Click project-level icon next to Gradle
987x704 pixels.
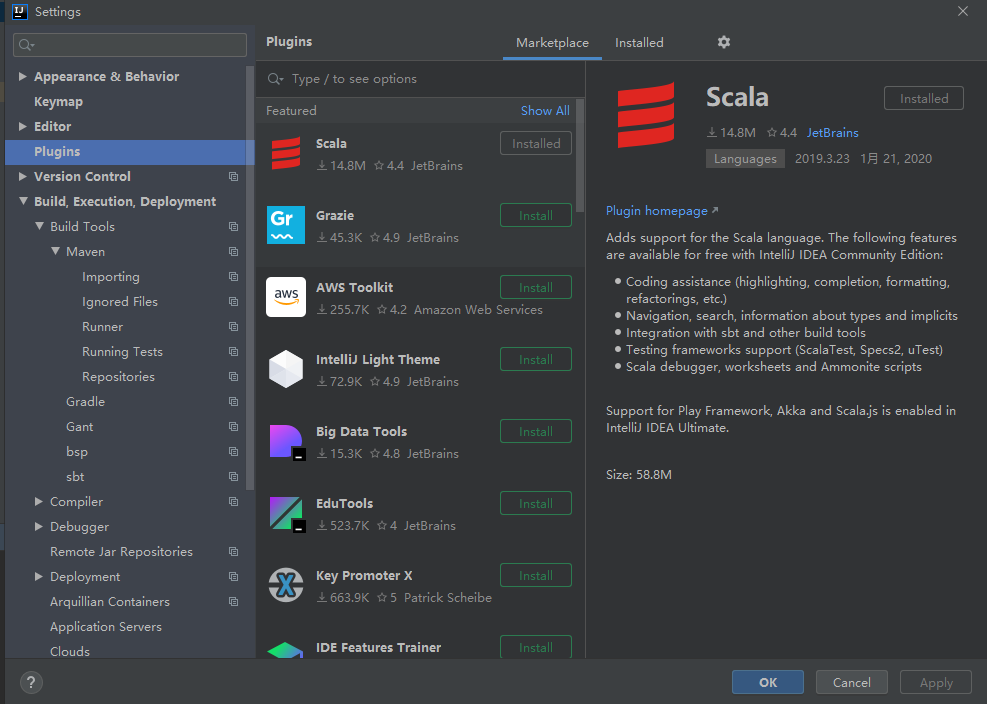coord(234,401)
